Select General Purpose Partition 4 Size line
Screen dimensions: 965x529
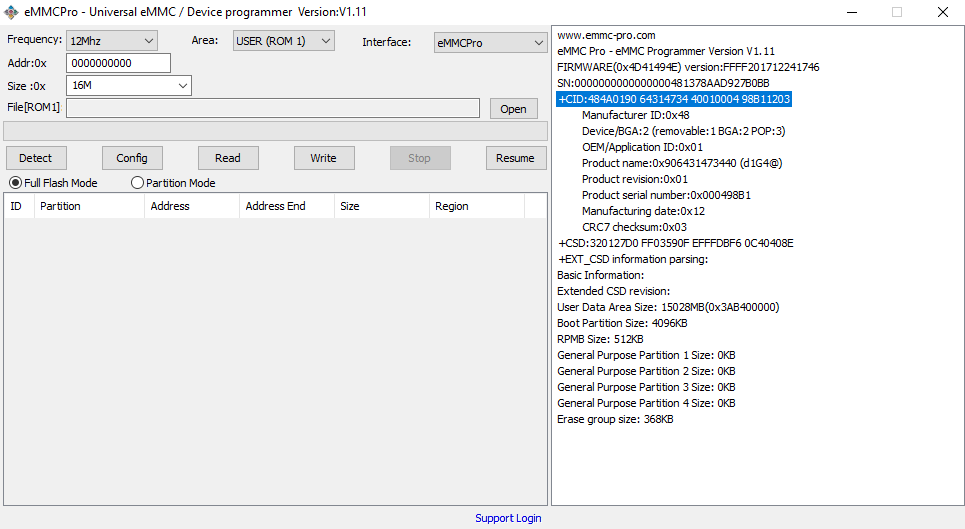point(646,403)
